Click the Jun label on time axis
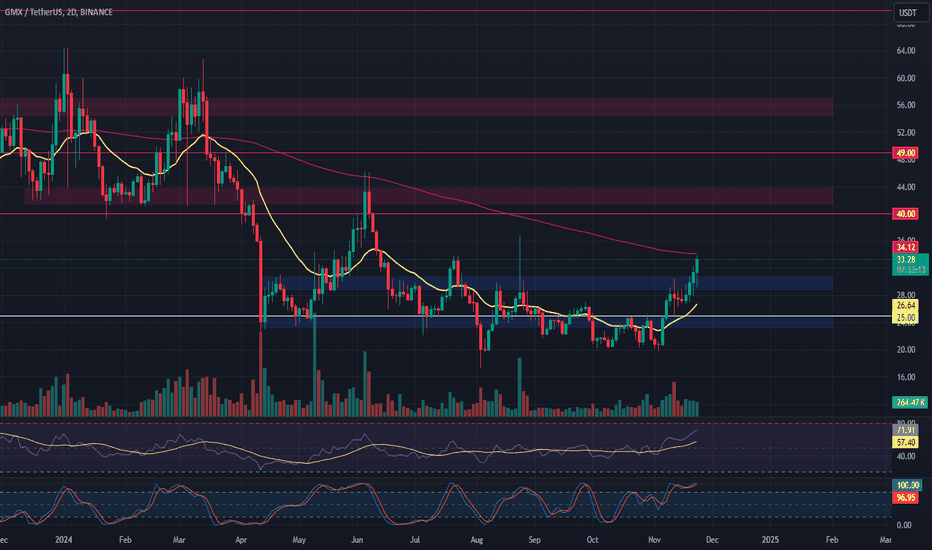932x550 pixels. click(357, 540)
